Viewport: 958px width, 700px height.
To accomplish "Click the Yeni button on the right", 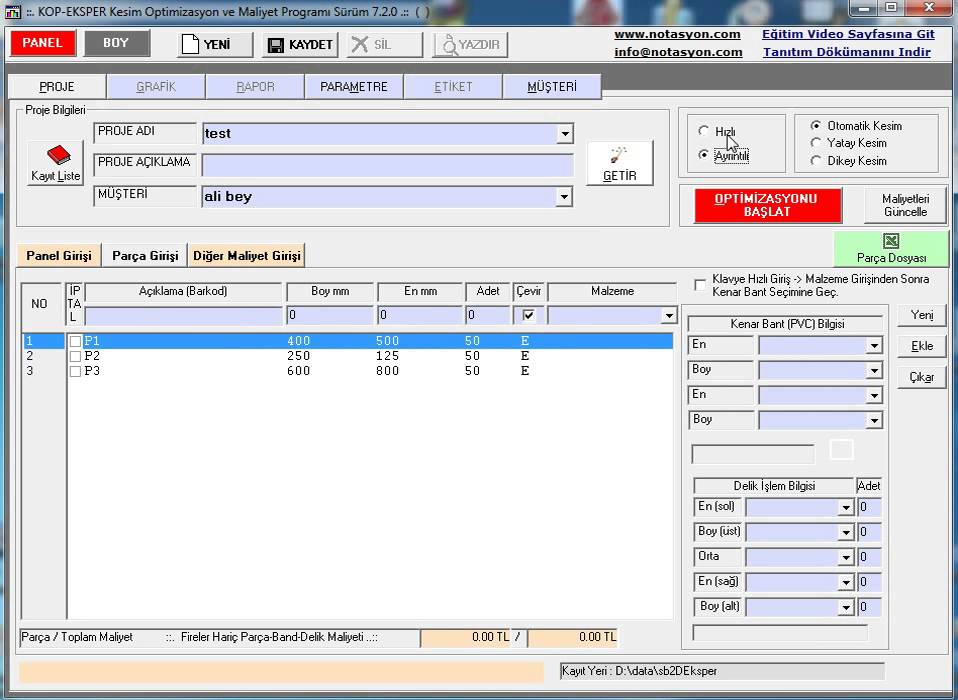I will (x=922, y=315).
